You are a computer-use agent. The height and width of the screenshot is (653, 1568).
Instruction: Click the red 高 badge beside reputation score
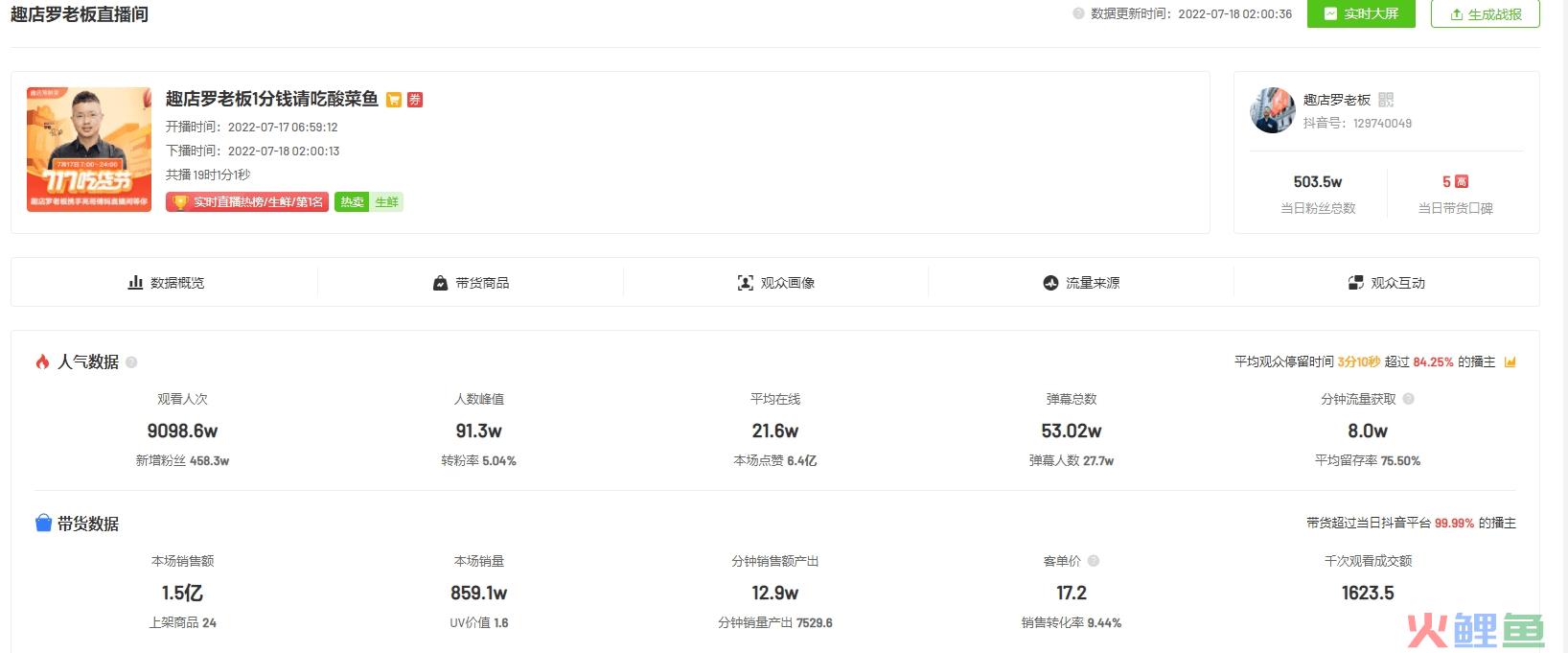(1462, 181)
